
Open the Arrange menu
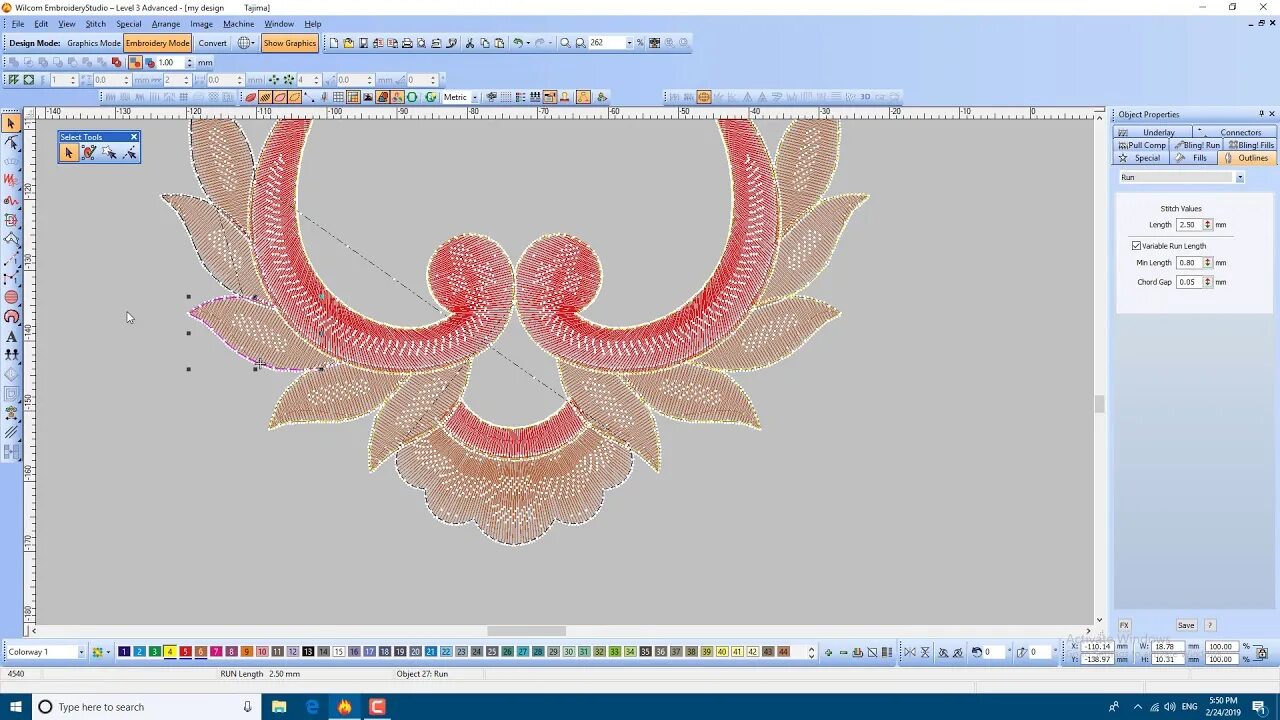166,24
